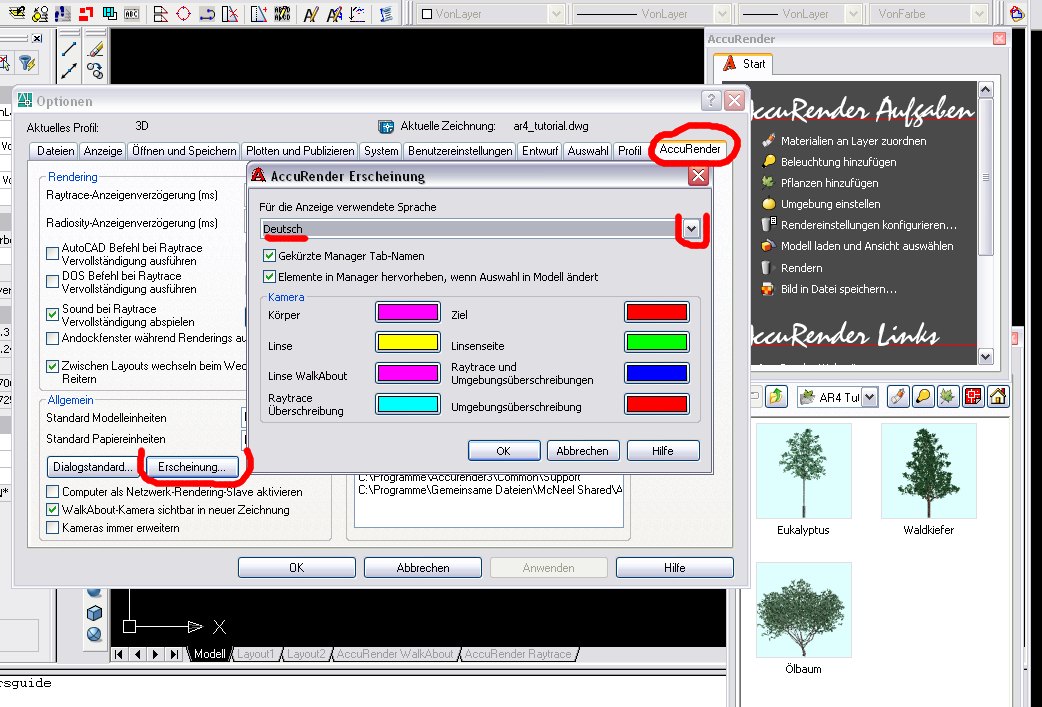Click the folder-up icon in library panel
The image size is (1042, 707).
[776, 397]
